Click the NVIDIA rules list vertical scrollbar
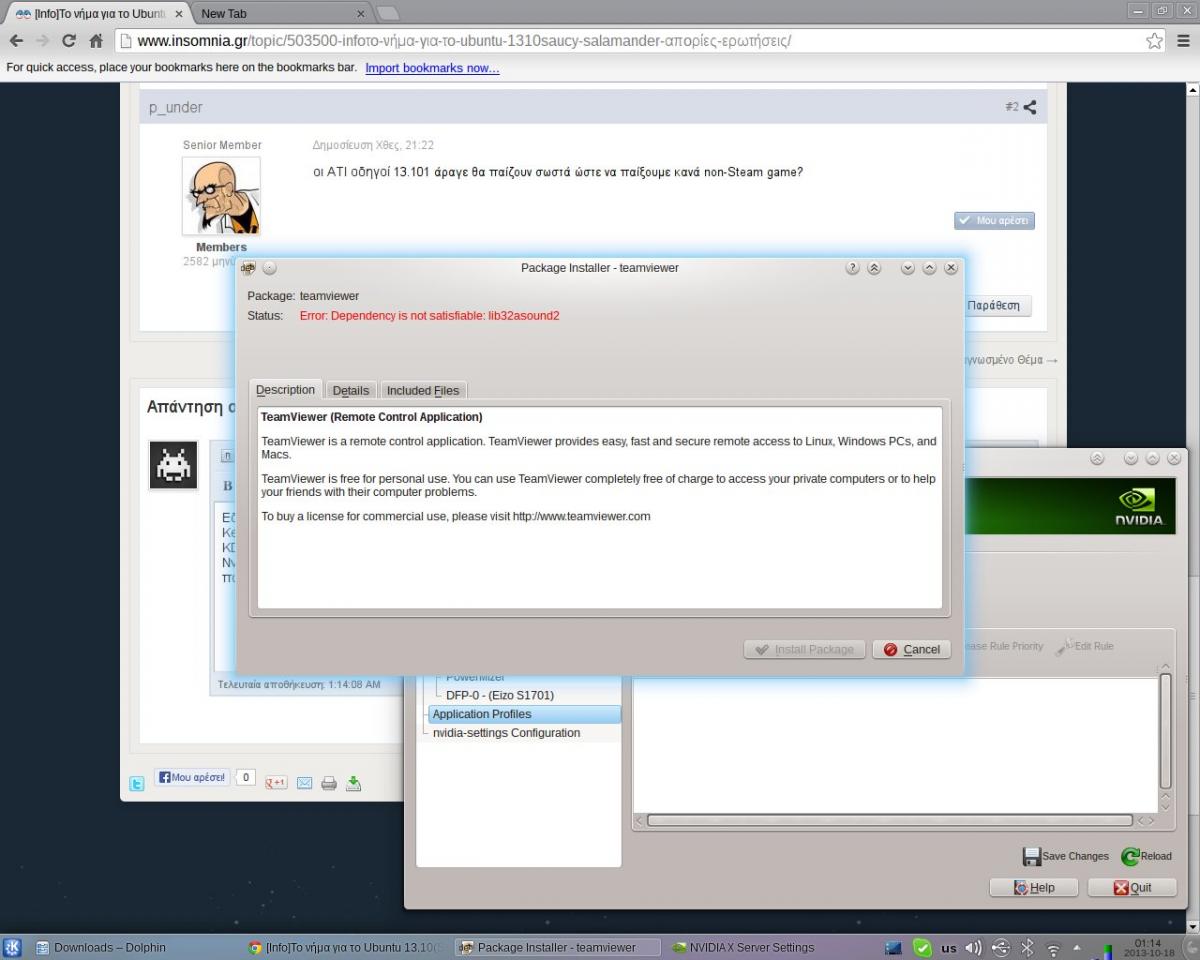1200x960 pixels. click(1165, 732)
